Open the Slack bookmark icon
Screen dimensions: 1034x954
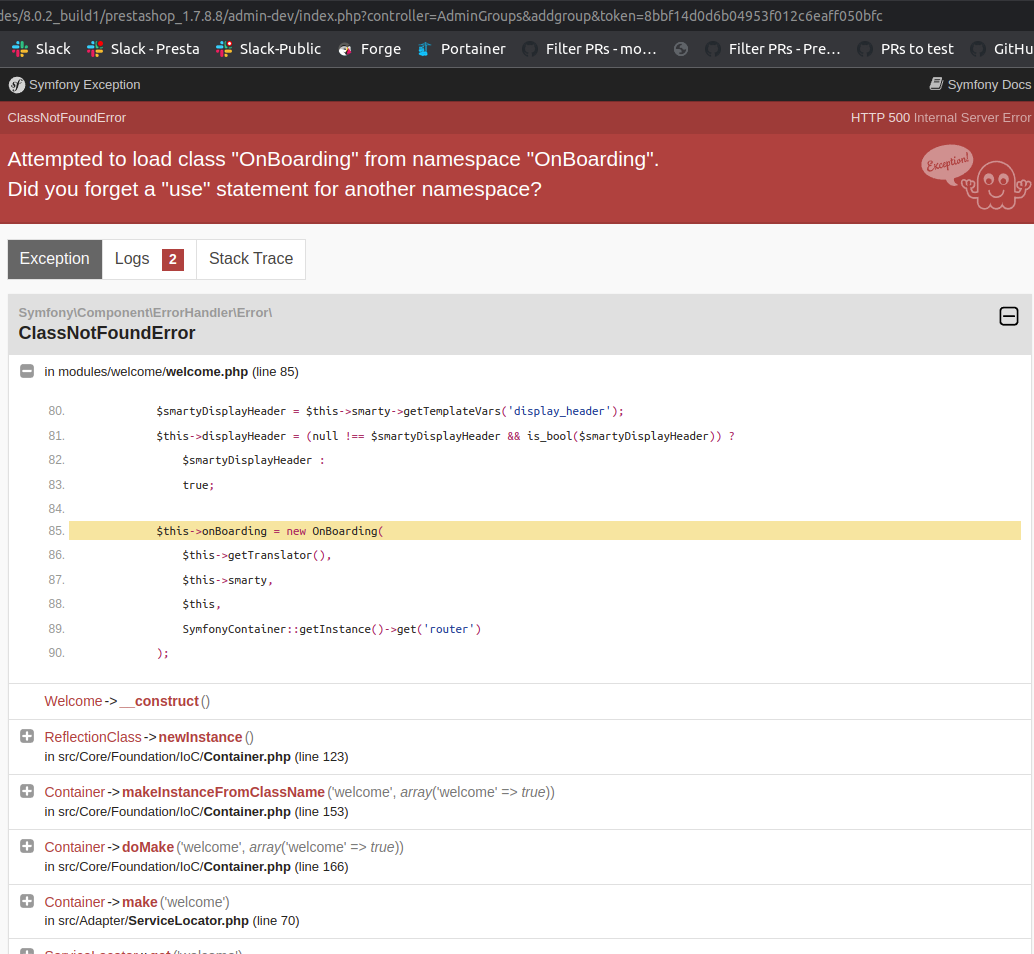point(18,48)
